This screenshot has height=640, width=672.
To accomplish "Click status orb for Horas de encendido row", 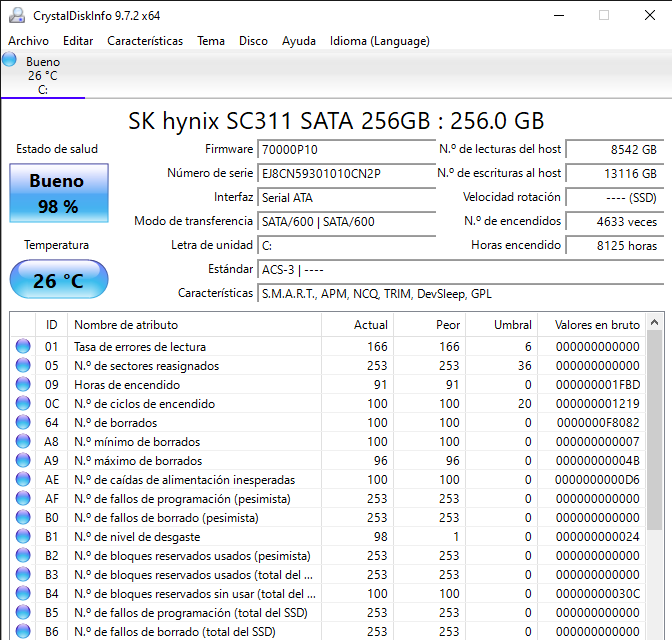I will point(23,385).
